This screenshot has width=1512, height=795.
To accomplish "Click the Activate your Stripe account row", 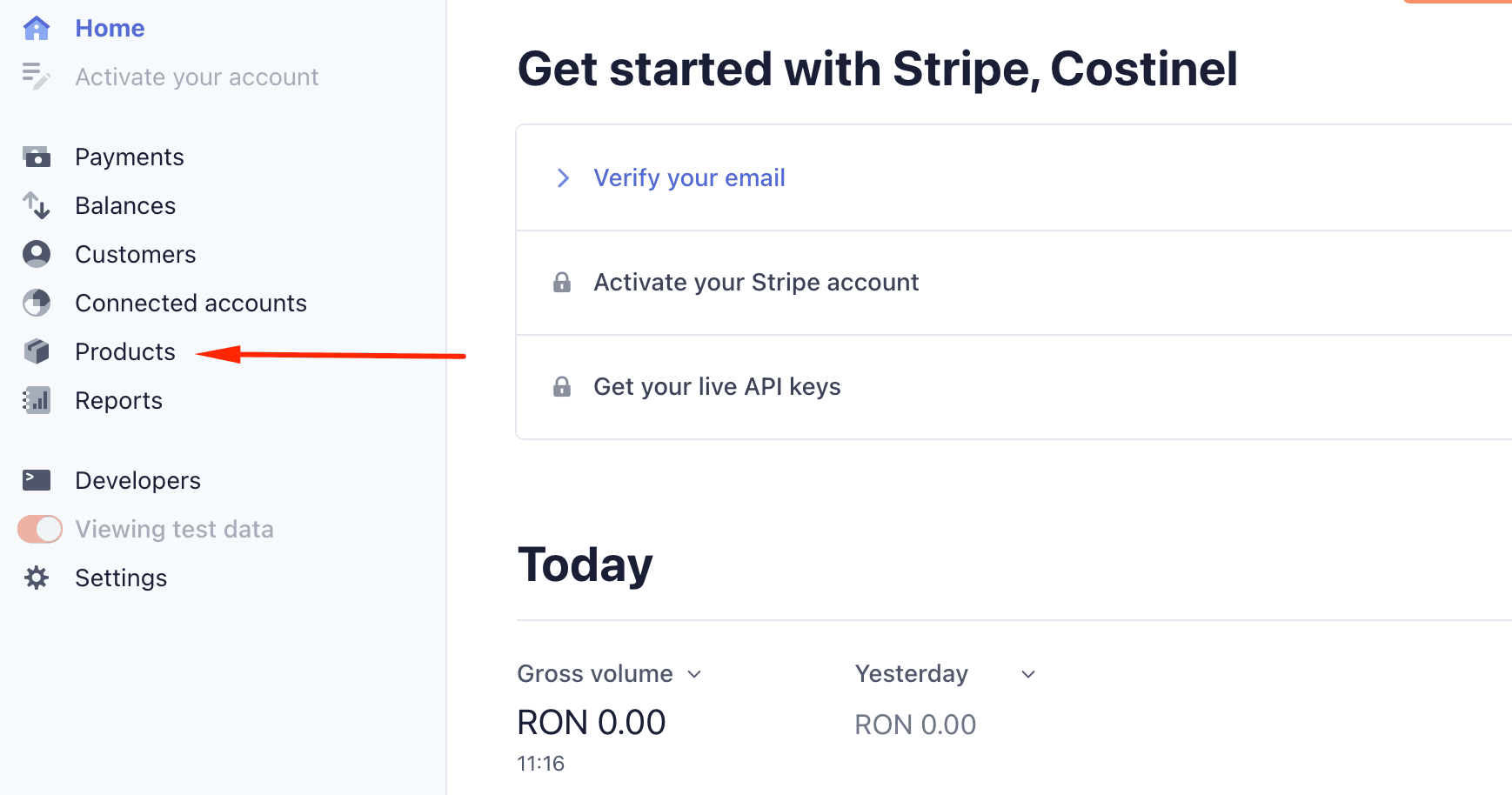I will (1014, 283).
